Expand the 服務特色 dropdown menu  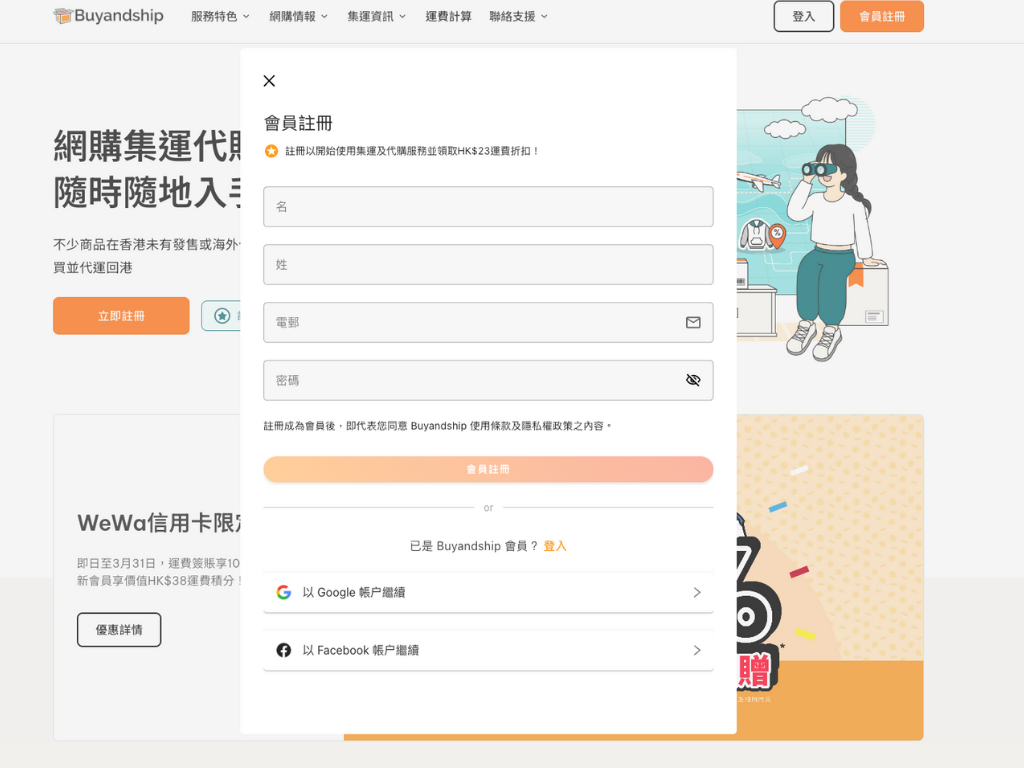point(220,16)
